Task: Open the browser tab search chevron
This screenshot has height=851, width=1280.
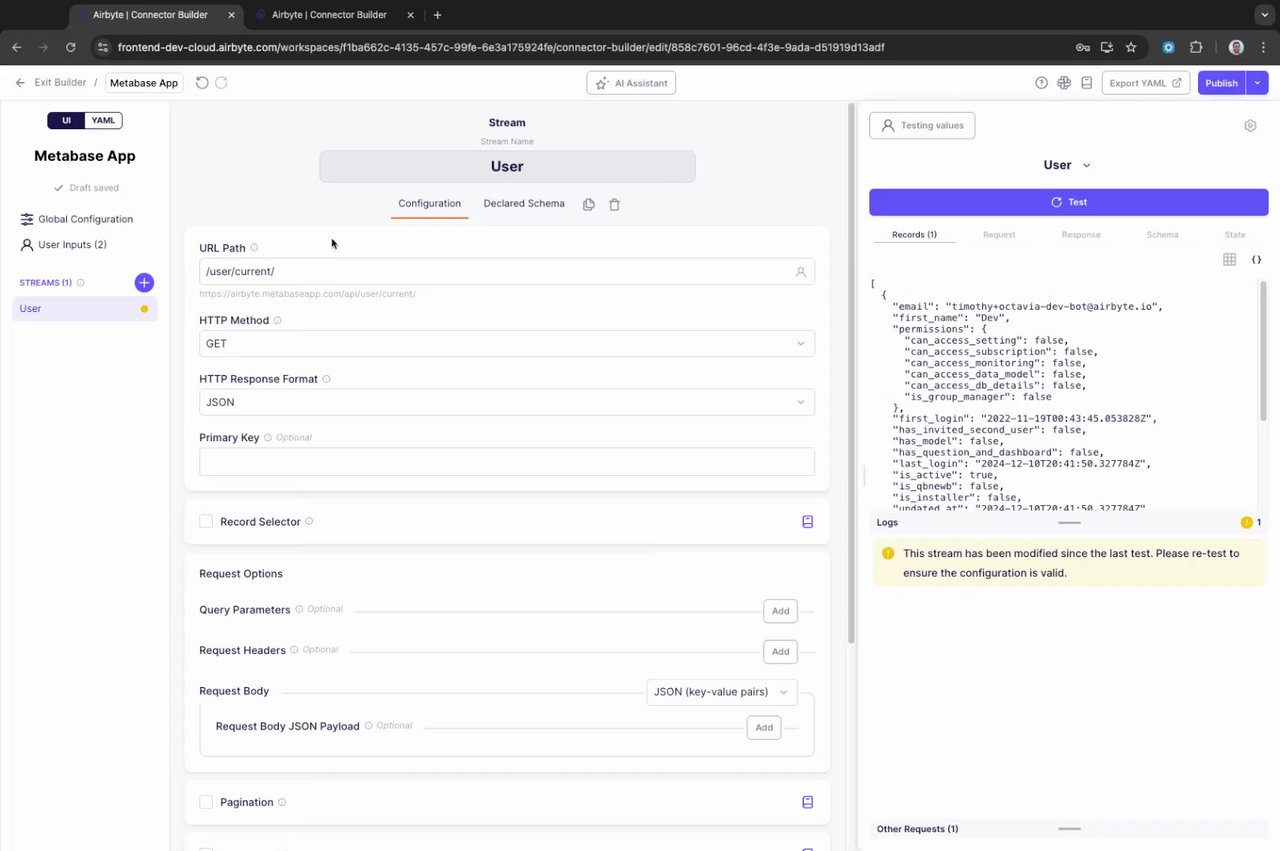Action: (x=1265, y=15)
